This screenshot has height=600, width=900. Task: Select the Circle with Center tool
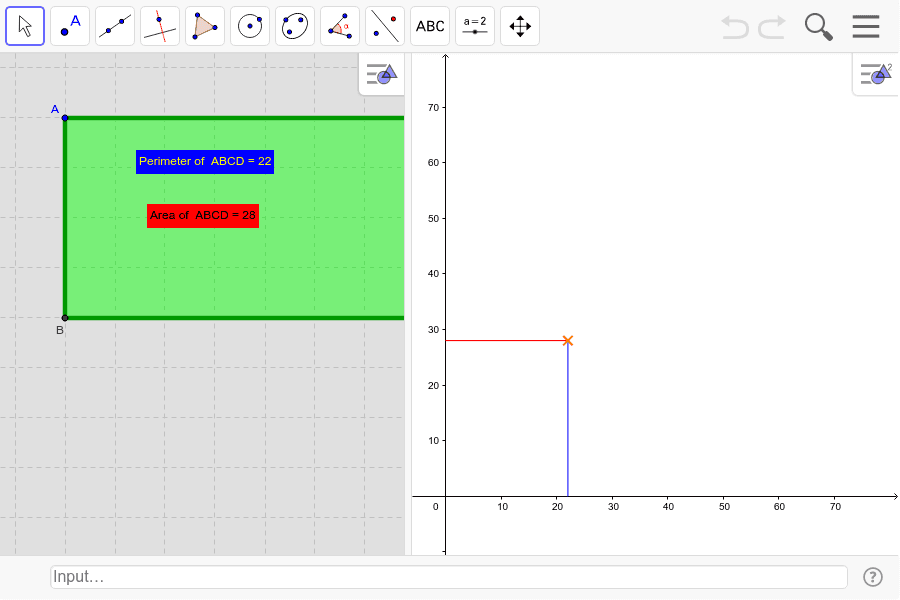click(x=249, y=25)
